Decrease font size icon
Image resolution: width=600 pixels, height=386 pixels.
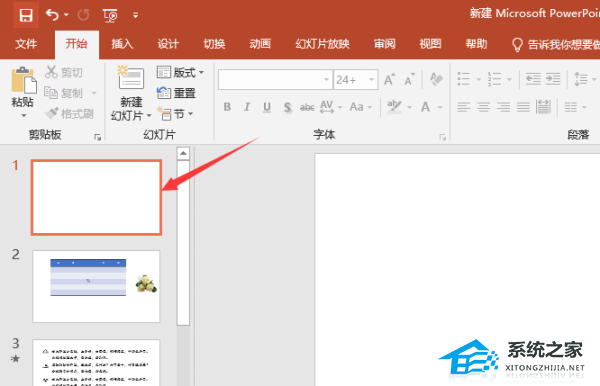coord(410,80)
